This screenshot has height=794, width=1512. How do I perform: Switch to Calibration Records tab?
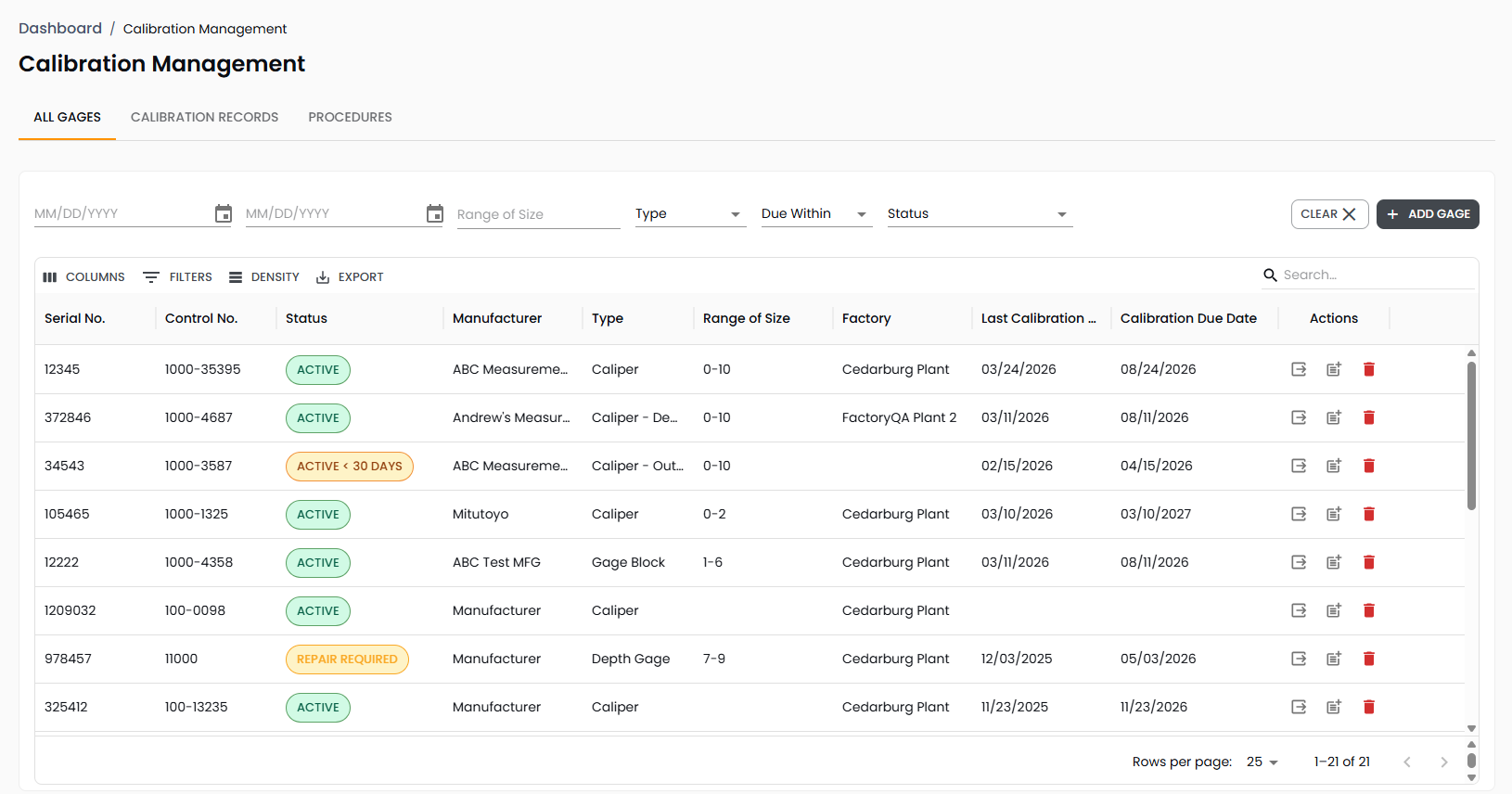204,118
